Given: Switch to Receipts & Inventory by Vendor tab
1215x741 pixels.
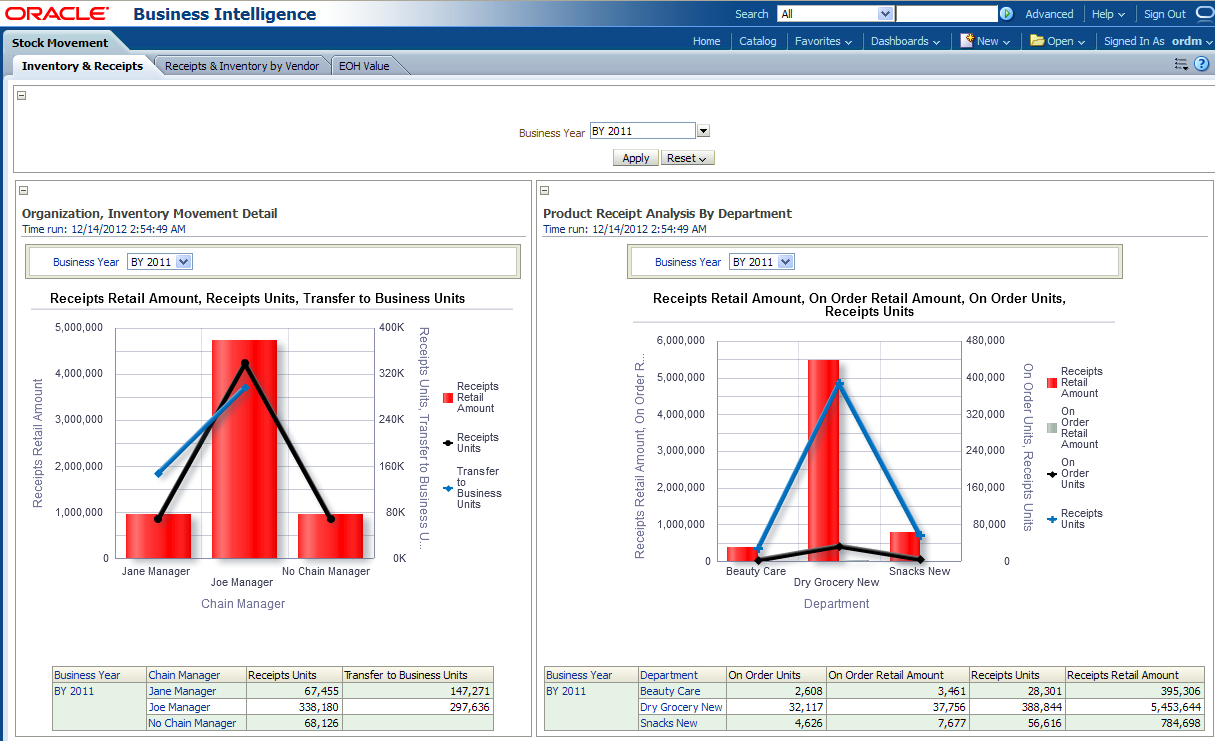Looking at the screenshot, I should click(242, 66).
